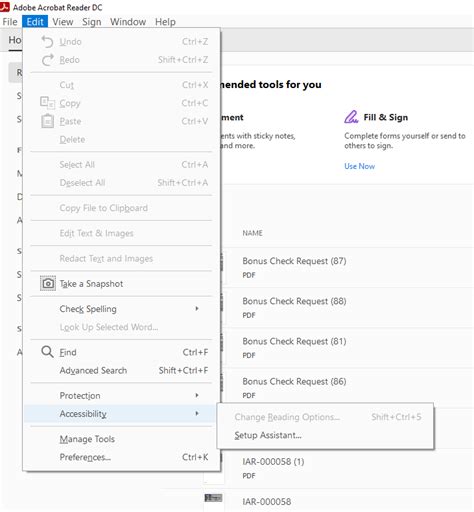Click the Delete menu entry

121,139
